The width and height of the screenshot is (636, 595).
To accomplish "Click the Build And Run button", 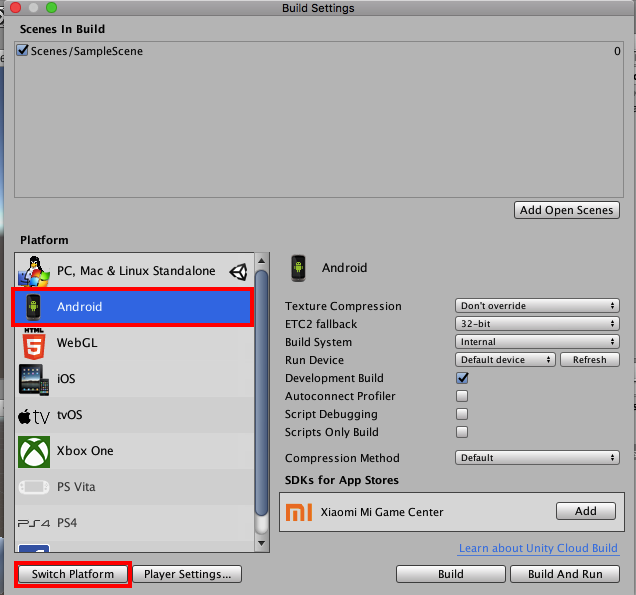I will click(x=565, y=574).
